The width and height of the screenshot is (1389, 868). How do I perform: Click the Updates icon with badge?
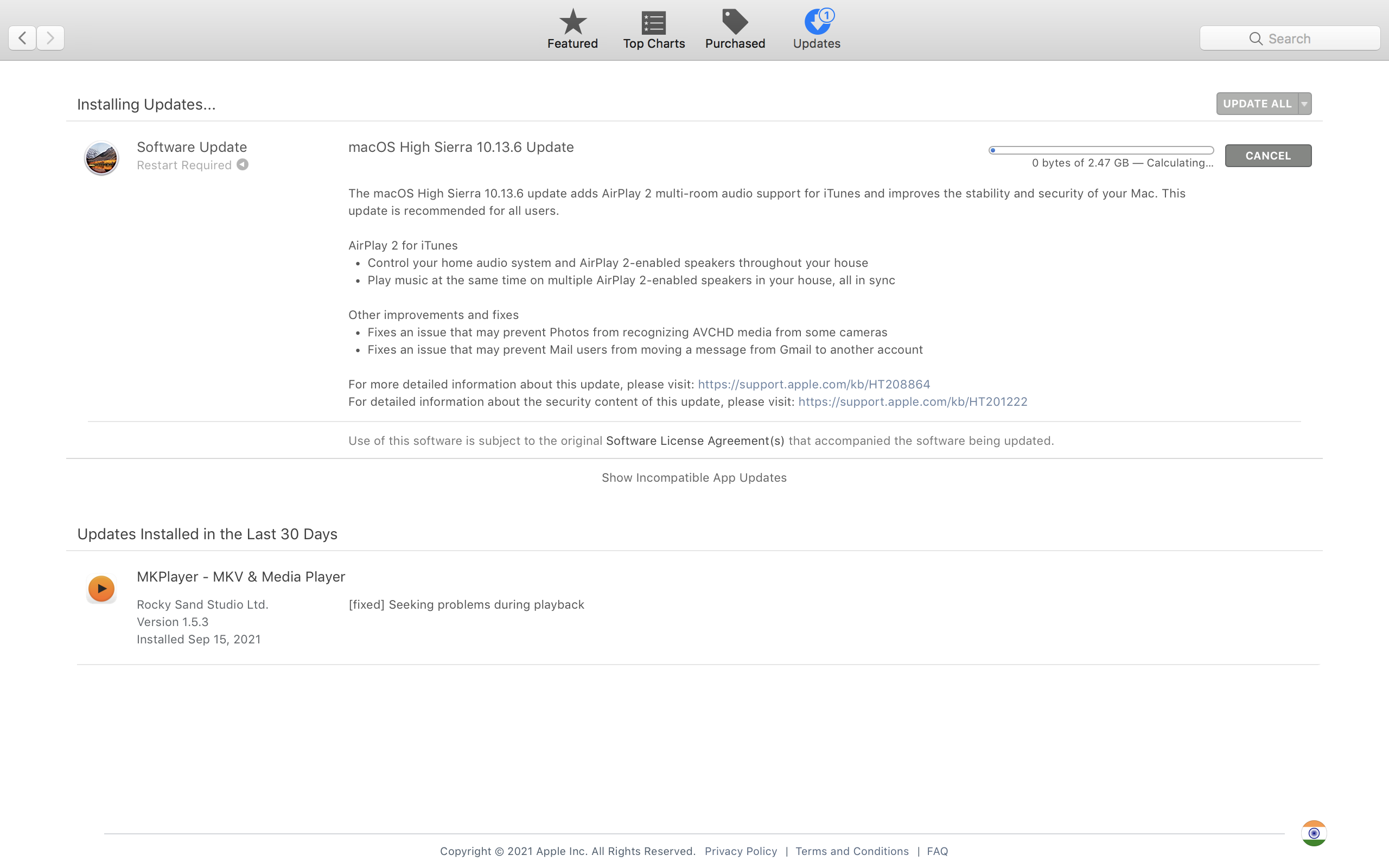(817, 22)
